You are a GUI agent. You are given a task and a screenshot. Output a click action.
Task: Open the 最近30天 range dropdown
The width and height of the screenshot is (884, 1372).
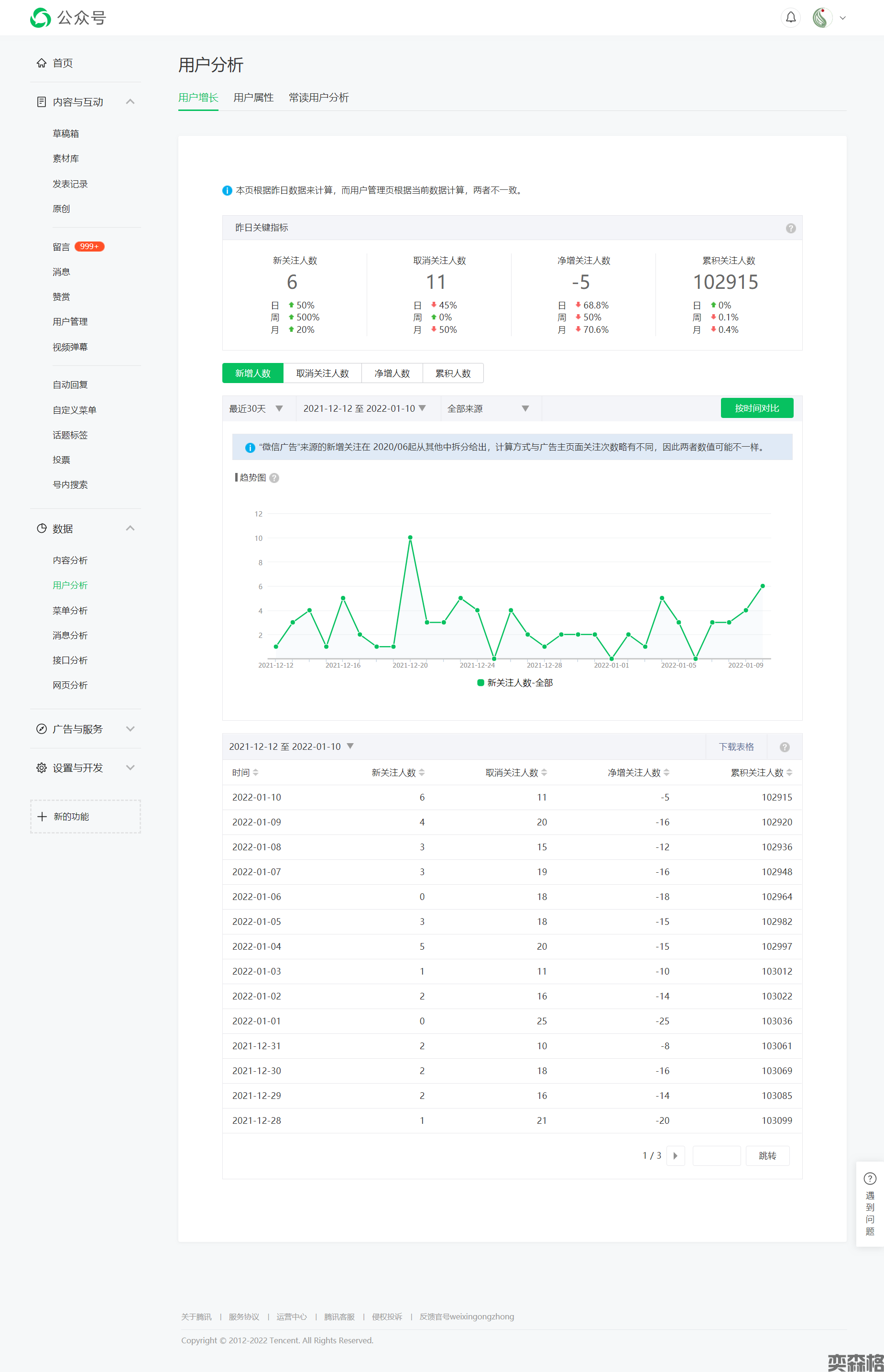tap(256, 409)
